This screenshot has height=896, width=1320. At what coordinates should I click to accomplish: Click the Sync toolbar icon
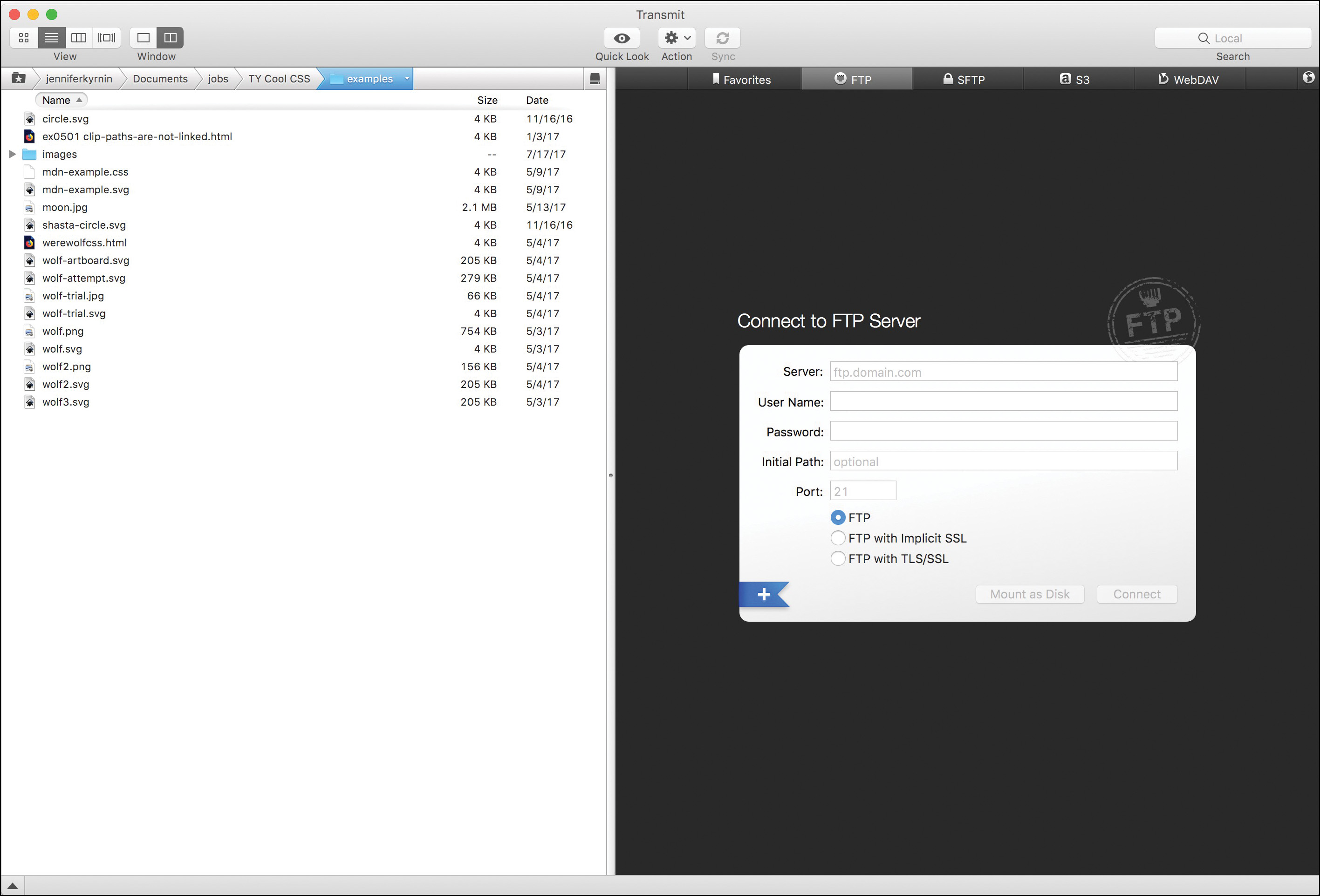[722, 37]
